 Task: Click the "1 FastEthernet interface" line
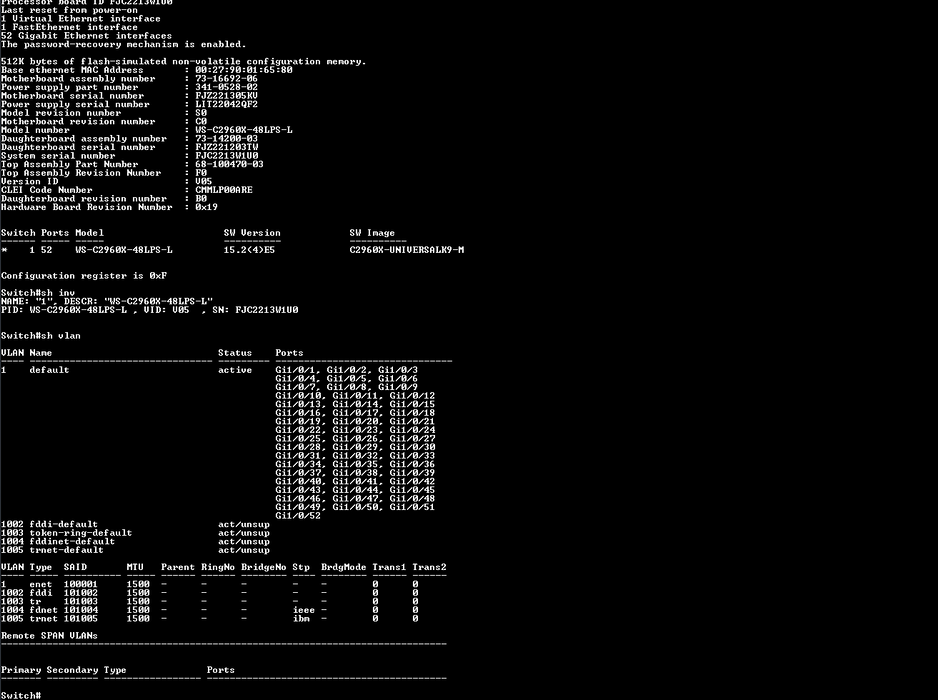tap(69, 27)
